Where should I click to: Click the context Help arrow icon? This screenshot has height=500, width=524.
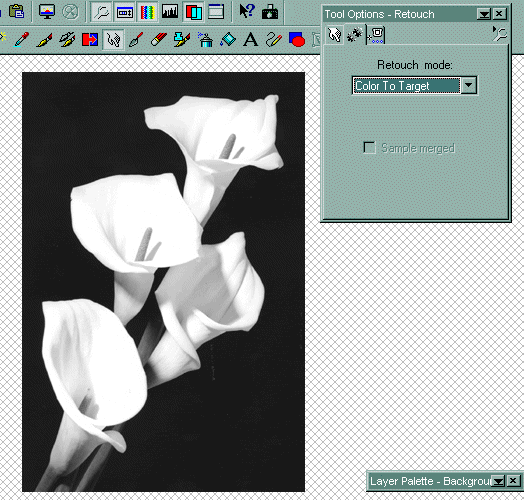(247, 11)
